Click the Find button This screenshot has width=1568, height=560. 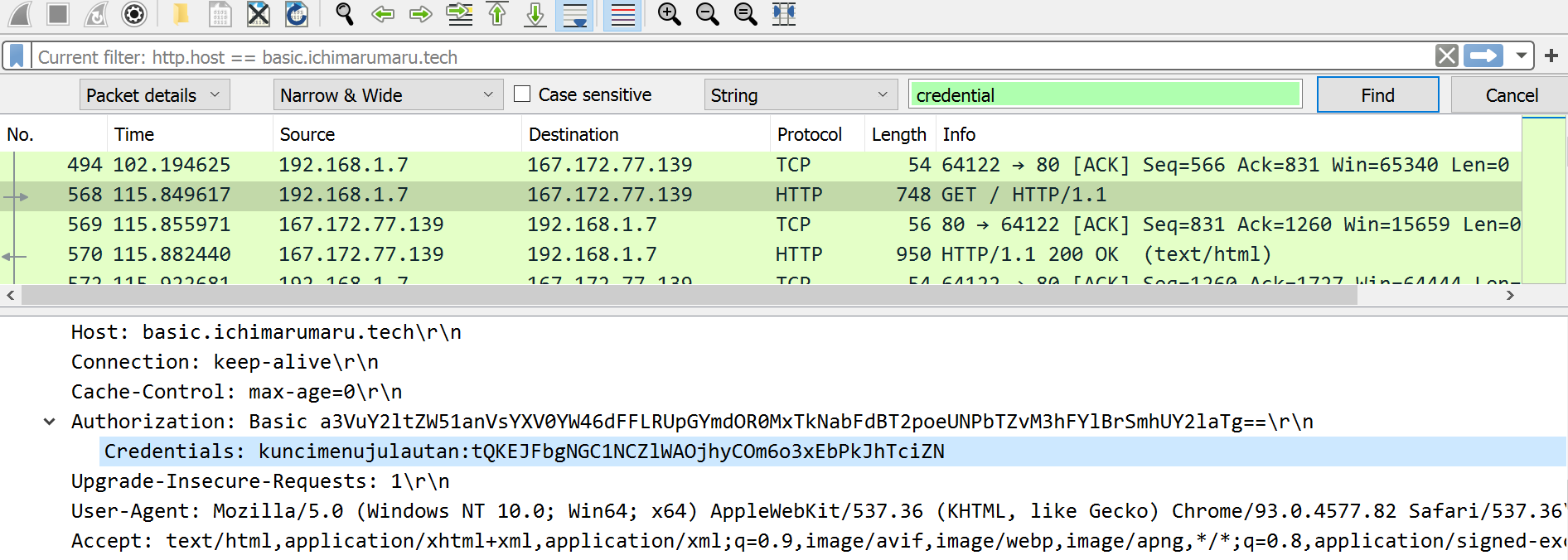pyautogui.click(x=1378, y=95)
